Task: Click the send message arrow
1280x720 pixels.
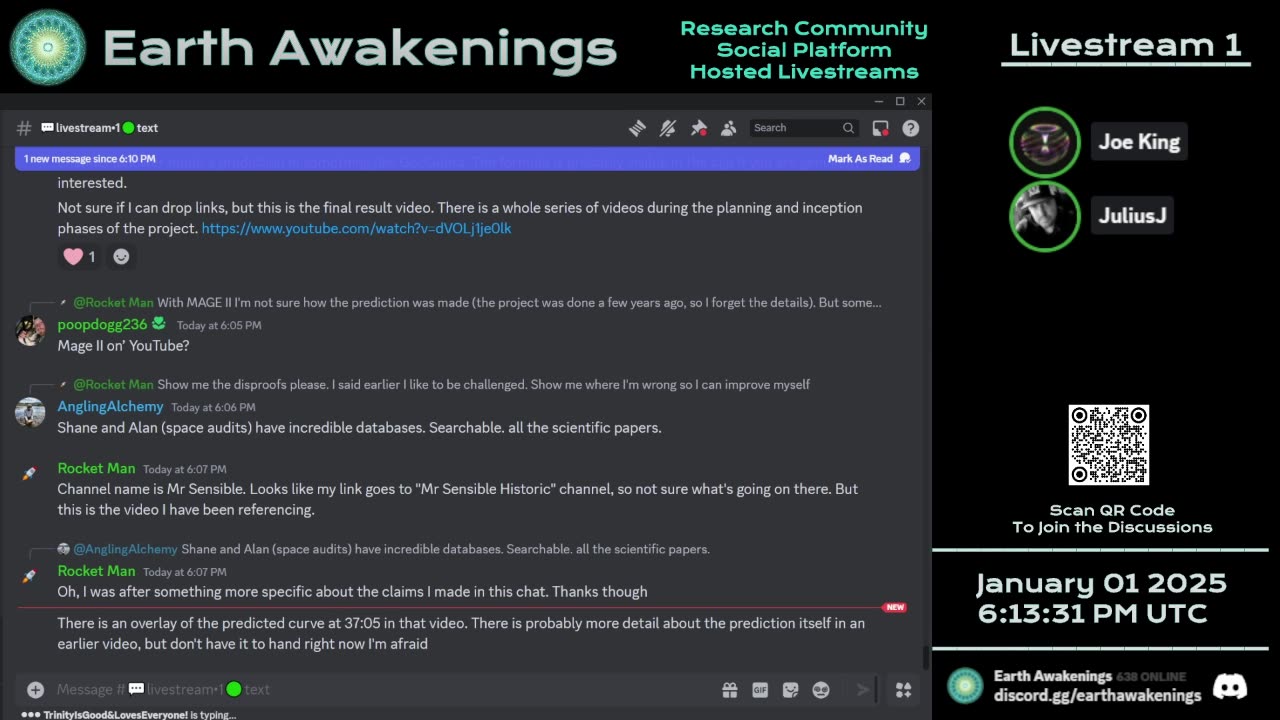Action: point(862,689)
